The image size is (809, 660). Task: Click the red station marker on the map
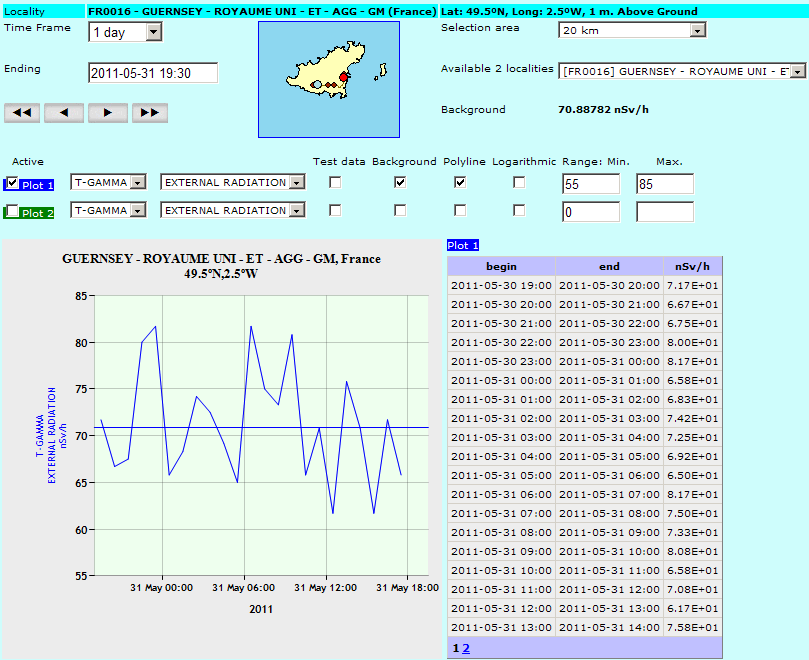point(344,77)
